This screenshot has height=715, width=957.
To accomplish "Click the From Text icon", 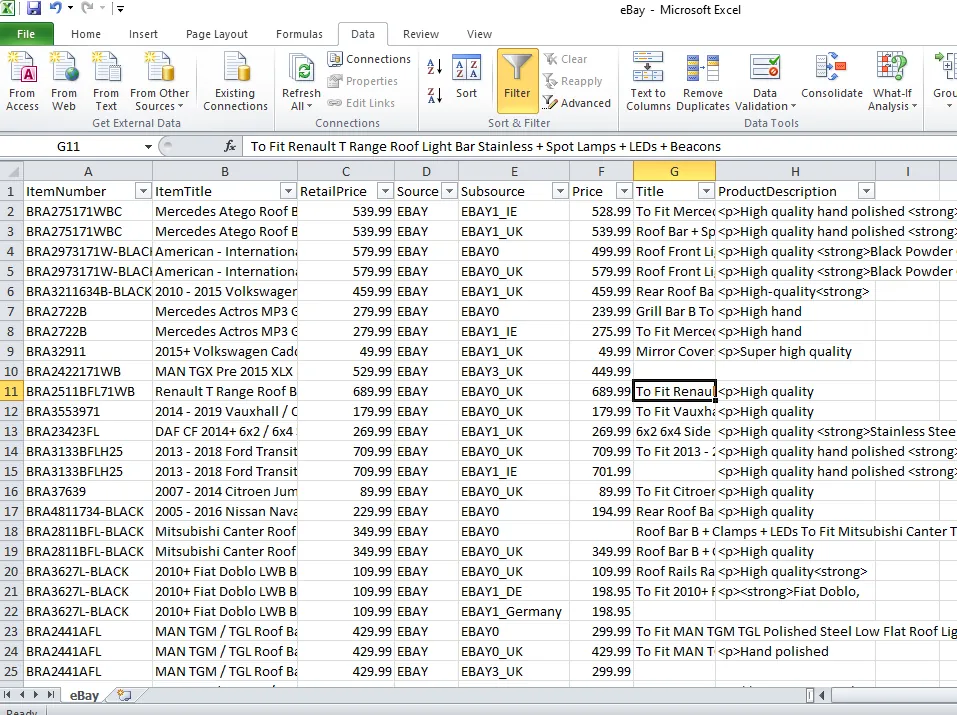I will [106, 82].
